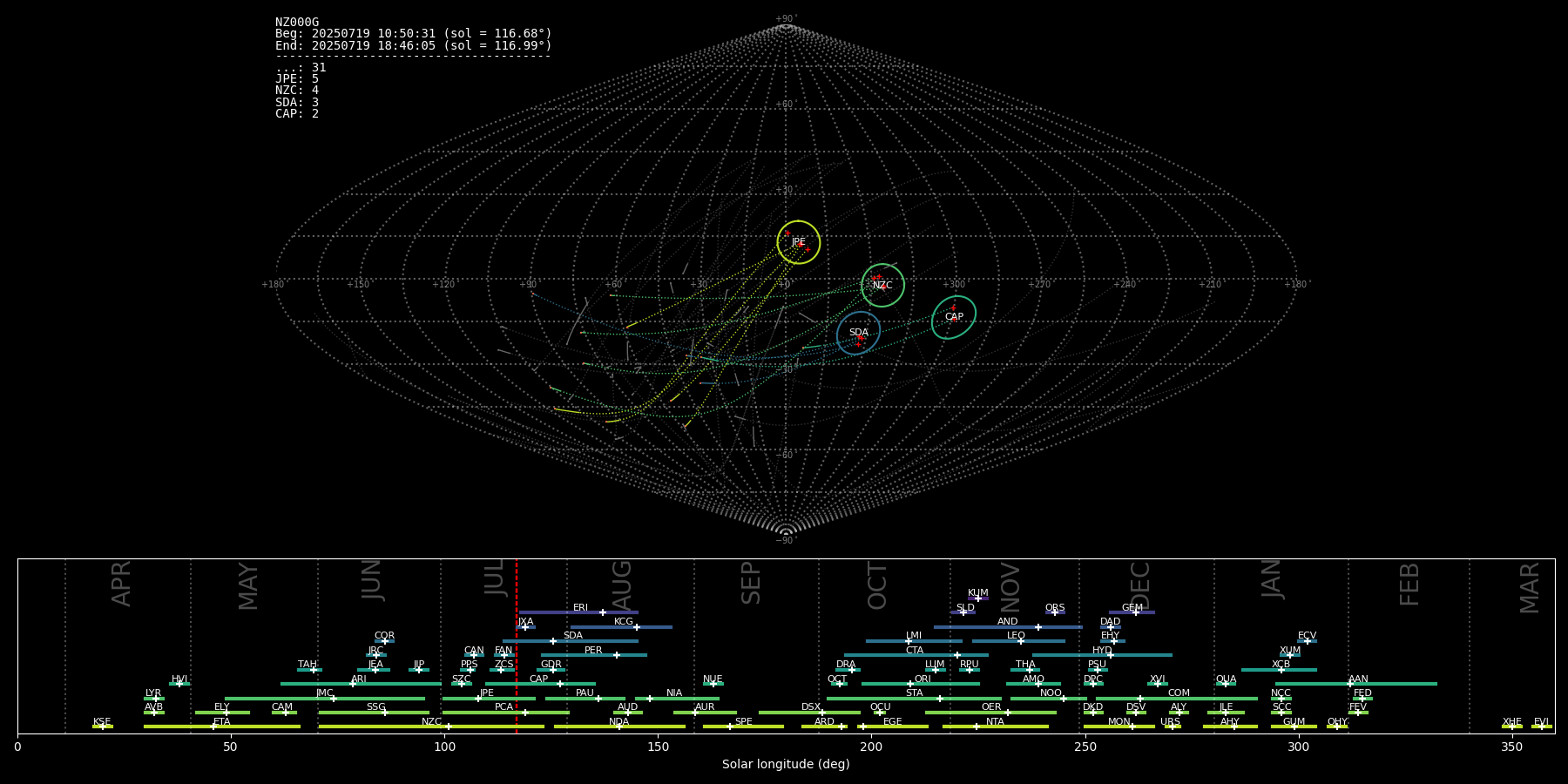Click the '...: 31' sporadic count line

click(x=301, y=68)
